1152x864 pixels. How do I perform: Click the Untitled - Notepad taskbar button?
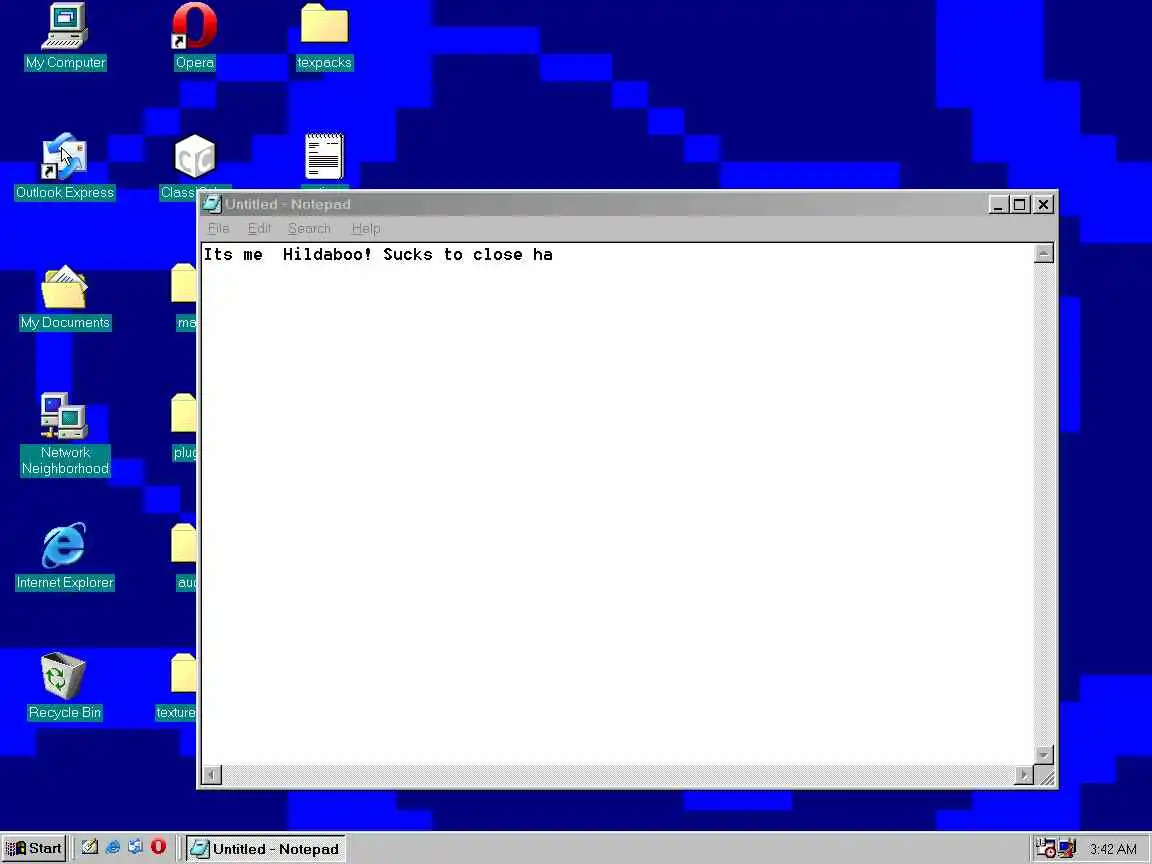265,849
